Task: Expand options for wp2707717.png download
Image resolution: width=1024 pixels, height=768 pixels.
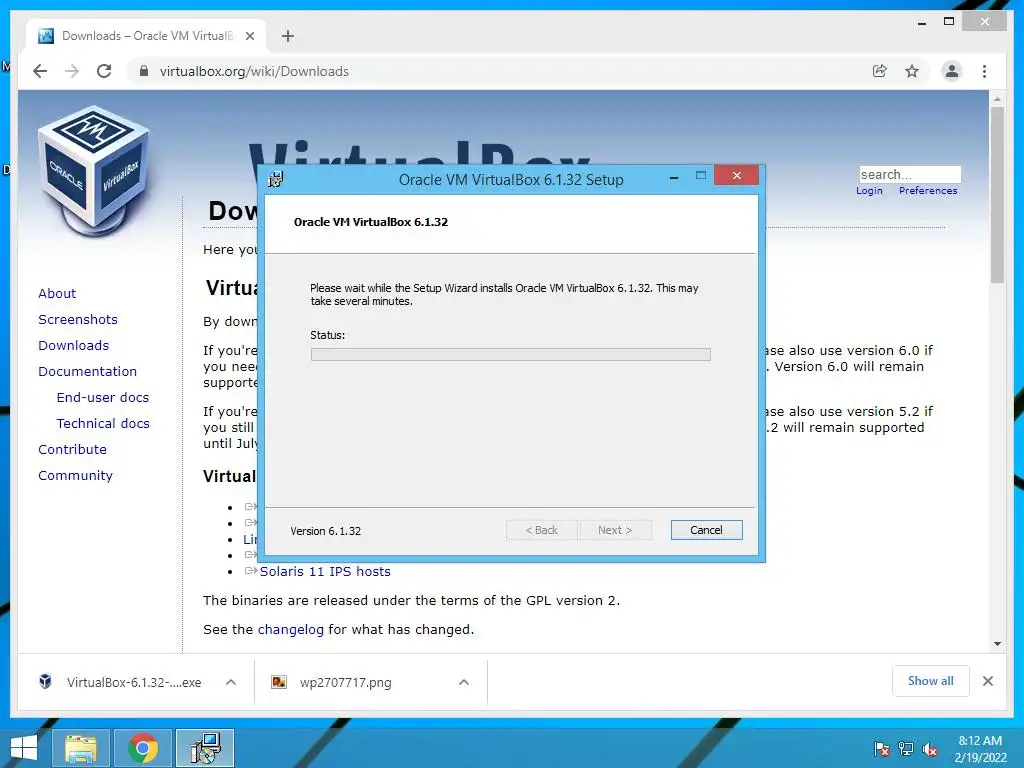Action: click(x=464, y=682)
